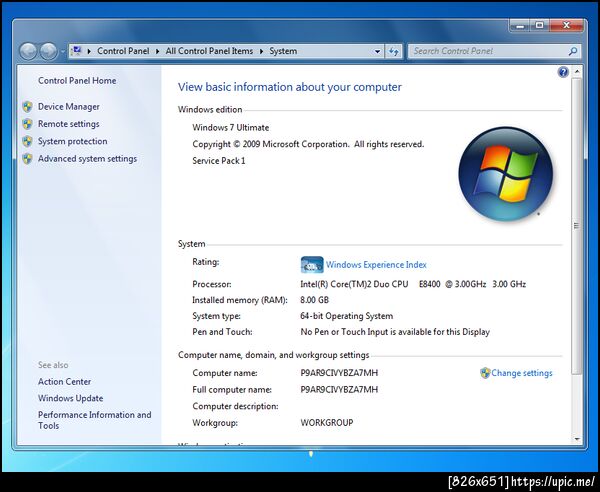This screenshot has width=600, height=492.
Task: Click the vertical scrollbar thumb
Action: (x=577, y=226)
